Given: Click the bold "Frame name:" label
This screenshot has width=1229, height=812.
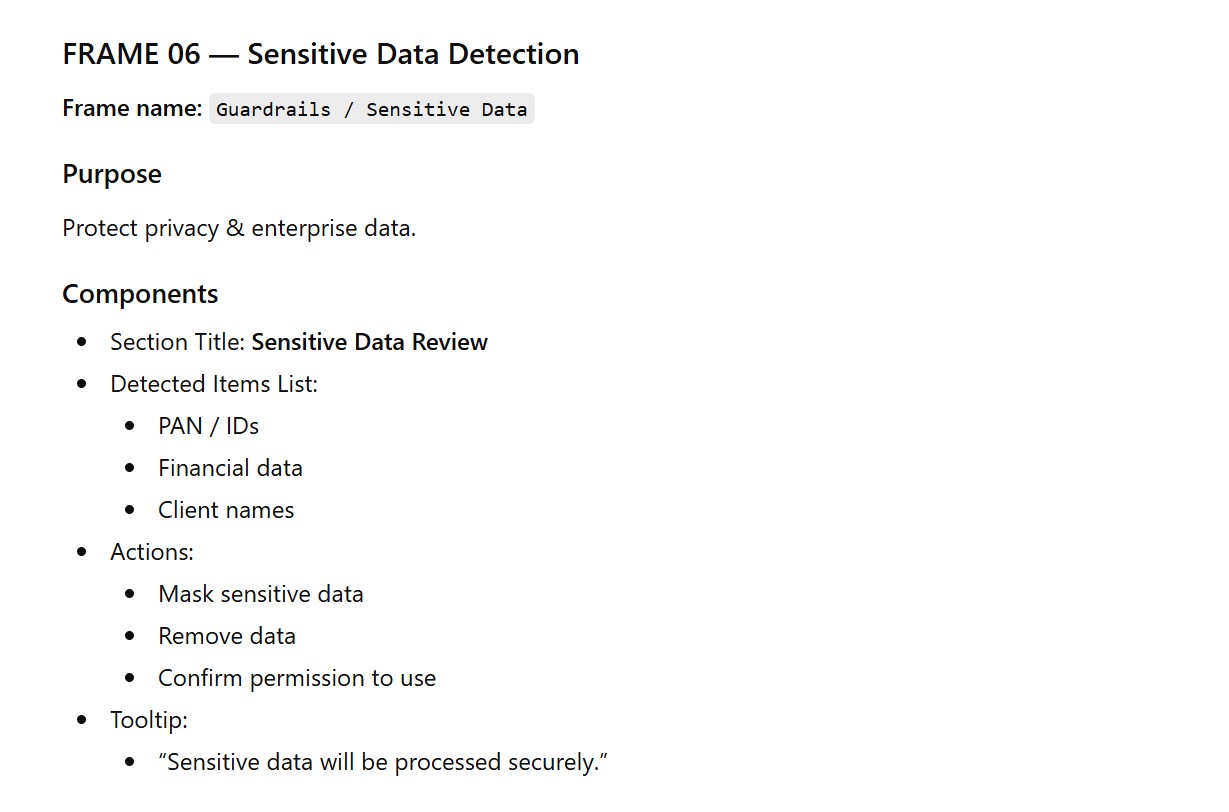Looking at the screenshot, I should pyautogui.click(x=132, y=108).
